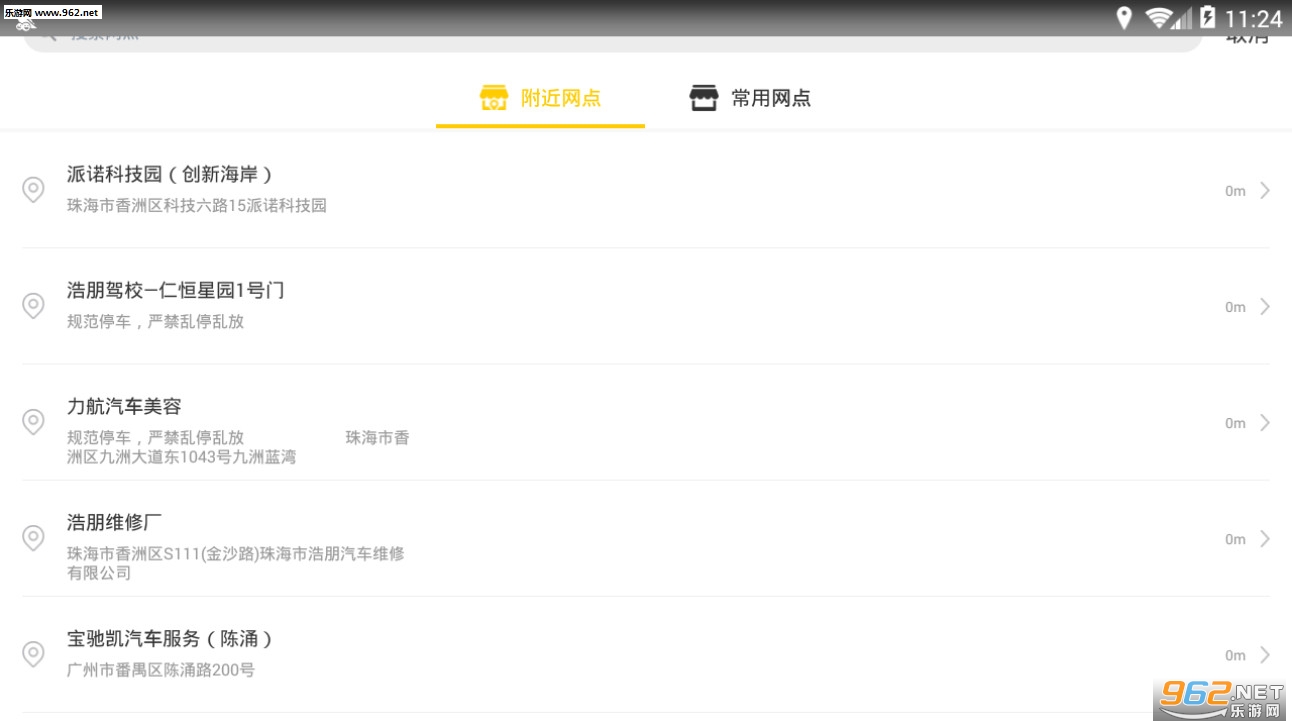Open the chevron for 派诺科技园（创新海岸）
This screenshot has height=727, width=1292.
click(1265, 190)
